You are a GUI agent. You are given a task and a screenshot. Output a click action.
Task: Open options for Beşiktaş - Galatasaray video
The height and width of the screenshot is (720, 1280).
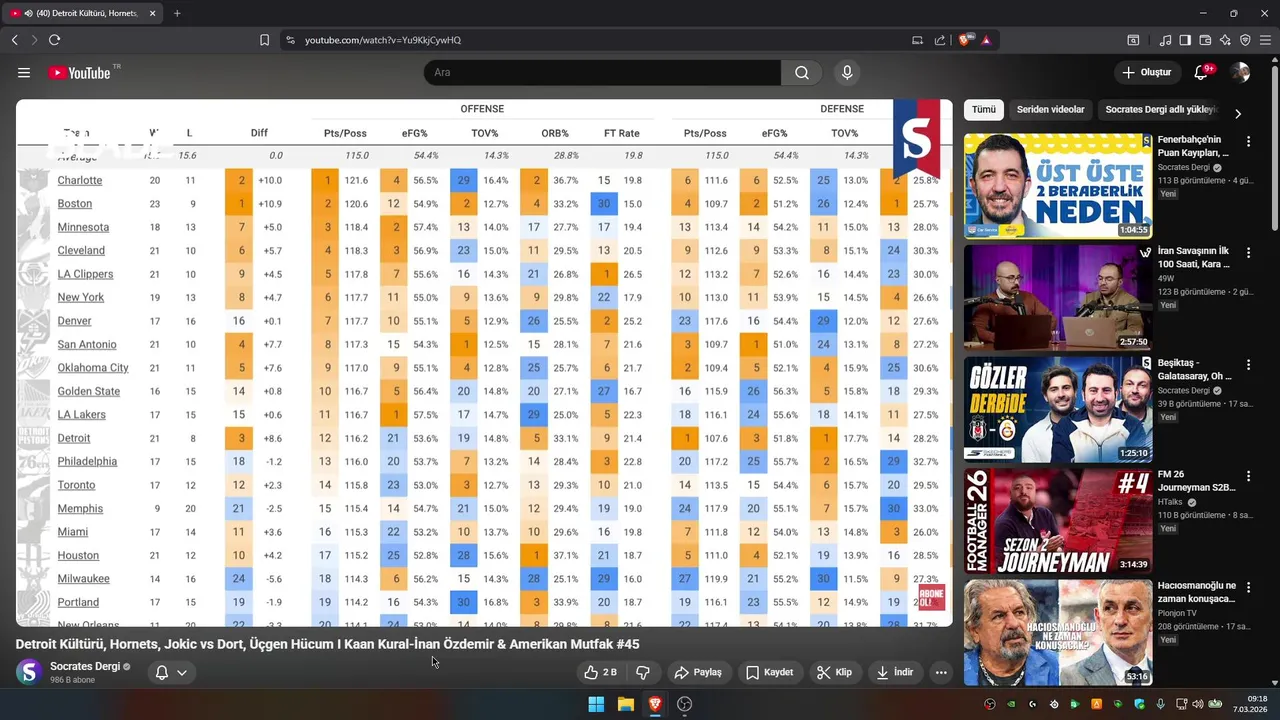click(x=1248, y=364)
